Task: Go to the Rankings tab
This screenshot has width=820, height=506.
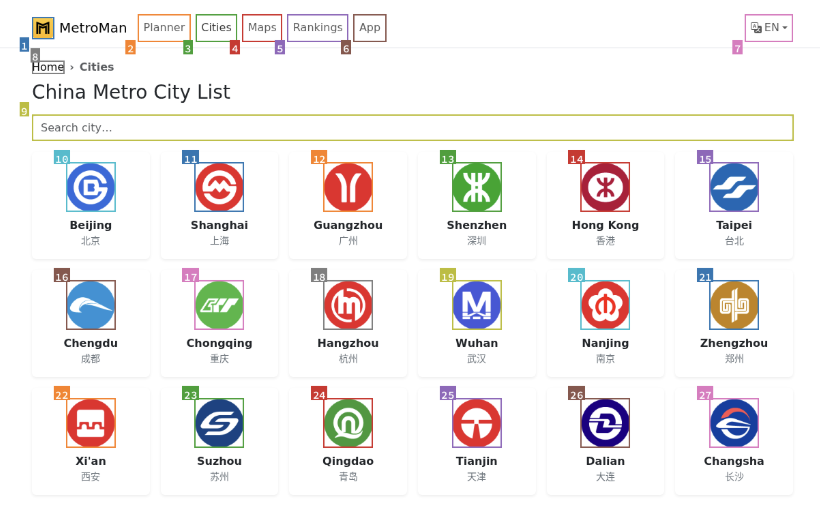Action: coord(317,28)
